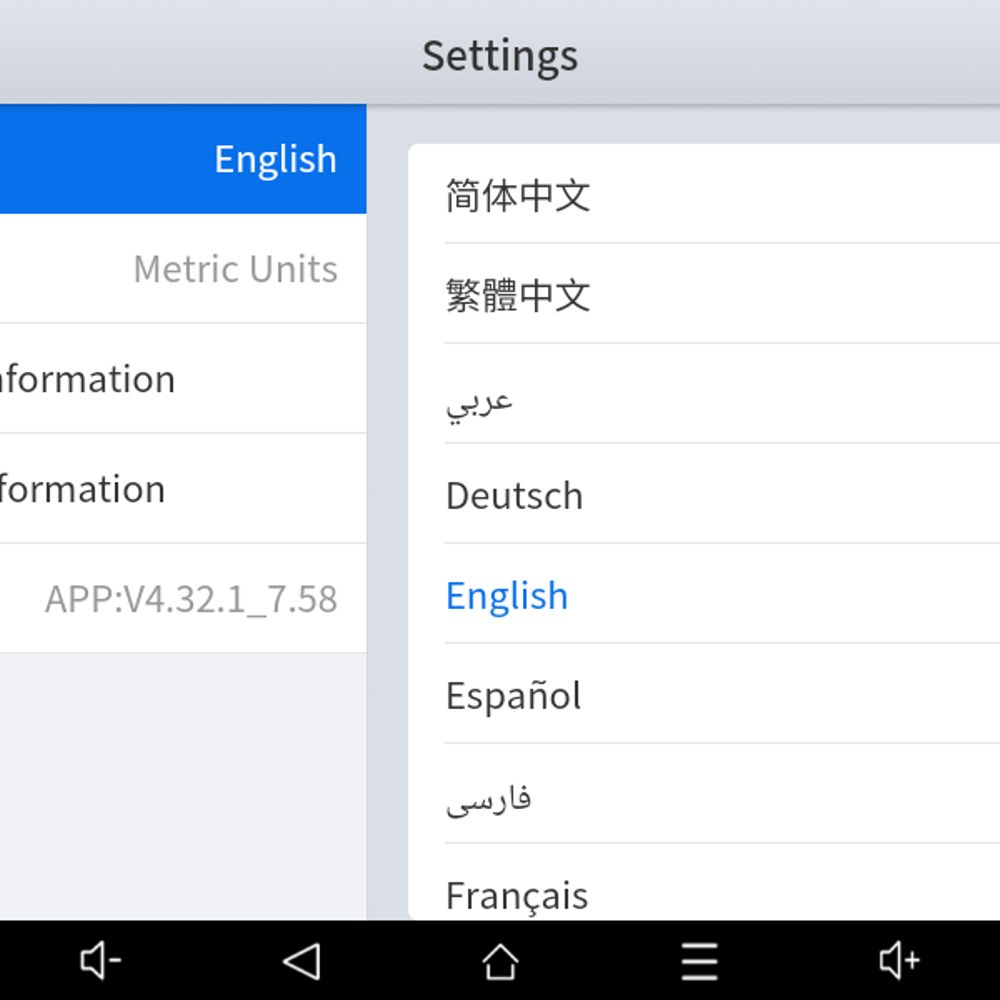Choose the Persian فارسی language option
This screenshot has height=1000, width=1000.
coord(488,798)
